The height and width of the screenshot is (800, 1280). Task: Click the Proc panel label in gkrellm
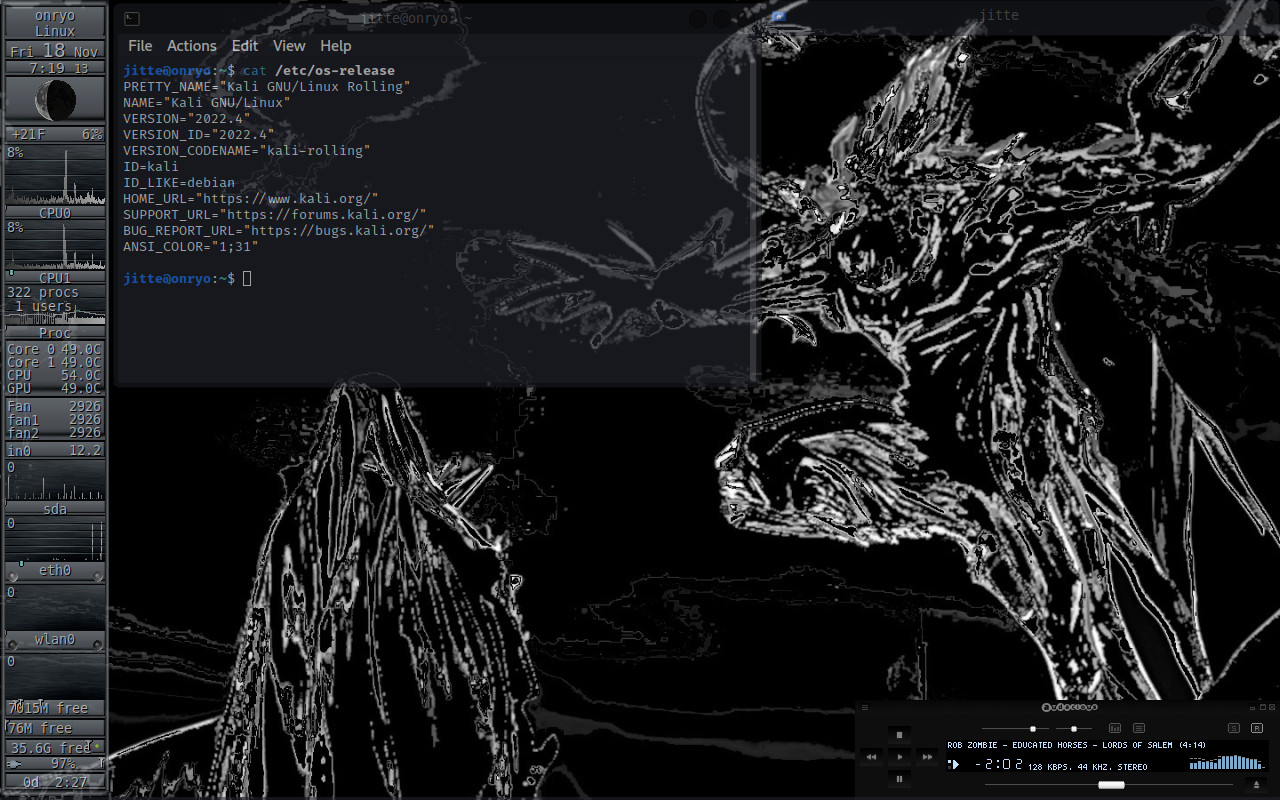click(x=55, y=333)
